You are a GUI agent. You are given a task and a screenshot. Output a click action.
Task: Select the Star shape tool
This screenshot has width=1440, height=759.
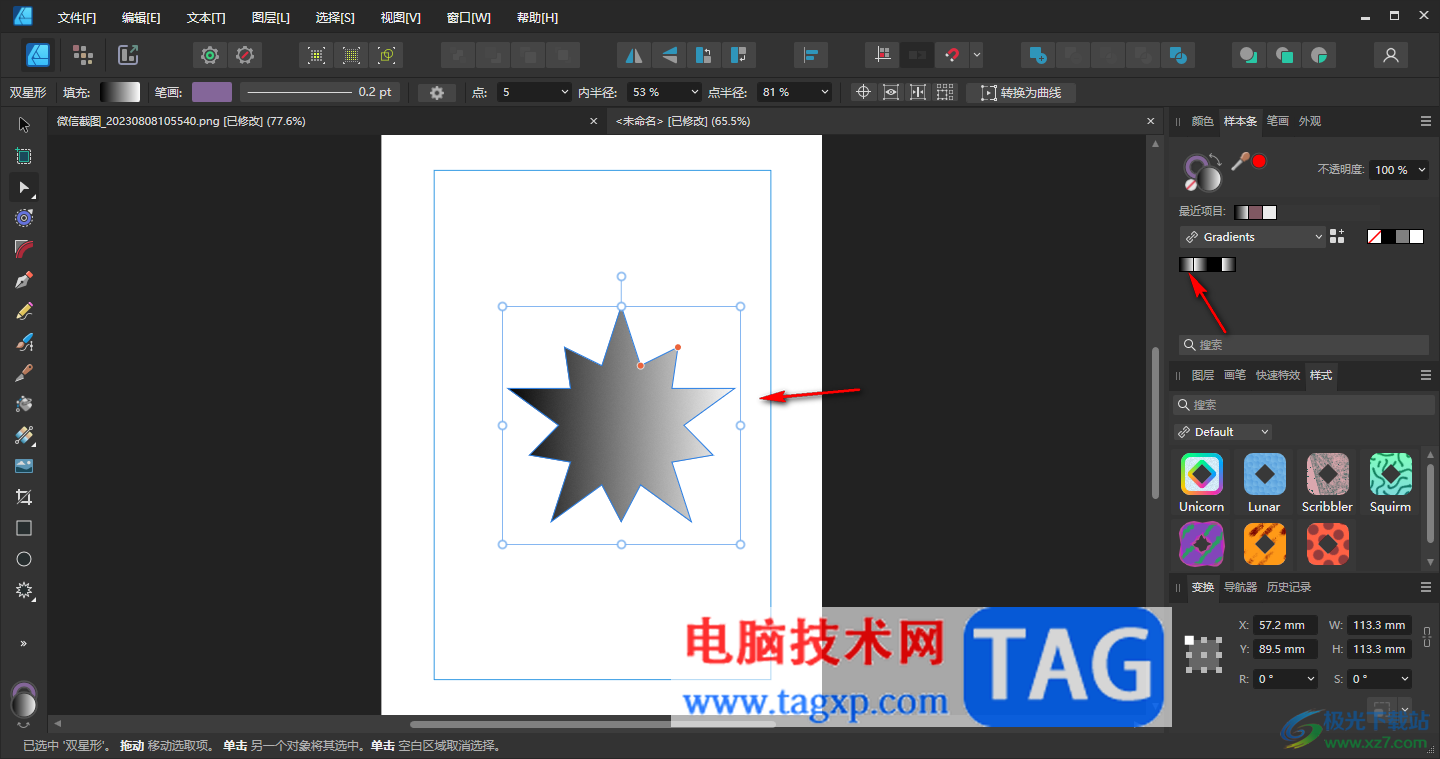click(24, 590)
